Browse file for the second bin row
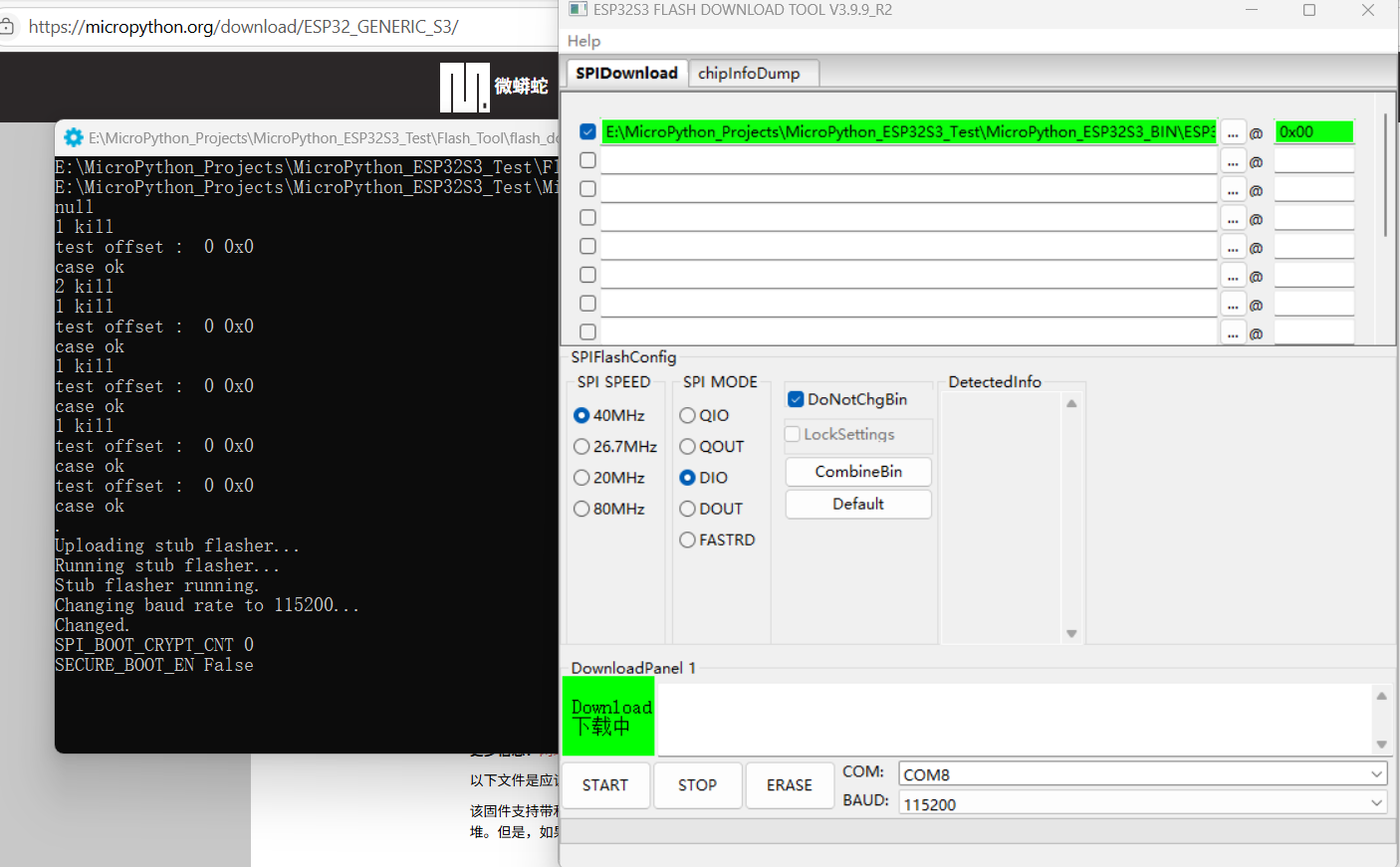The height and width of the screenshot is (867, 1400). (1233, 161)
